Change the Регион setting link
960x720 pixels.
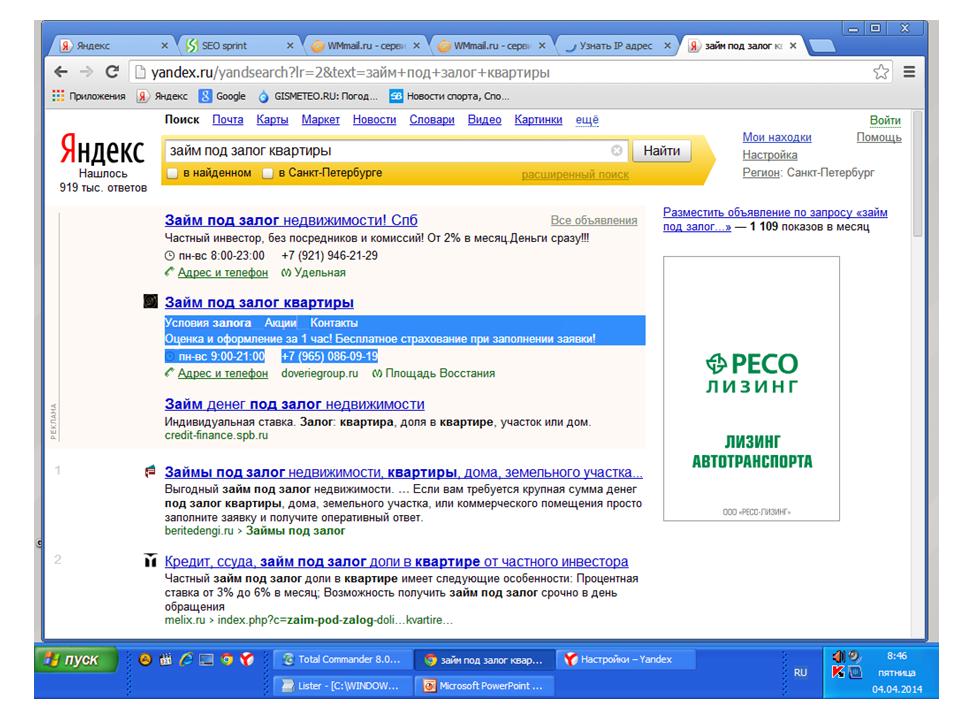coord(761,173)
